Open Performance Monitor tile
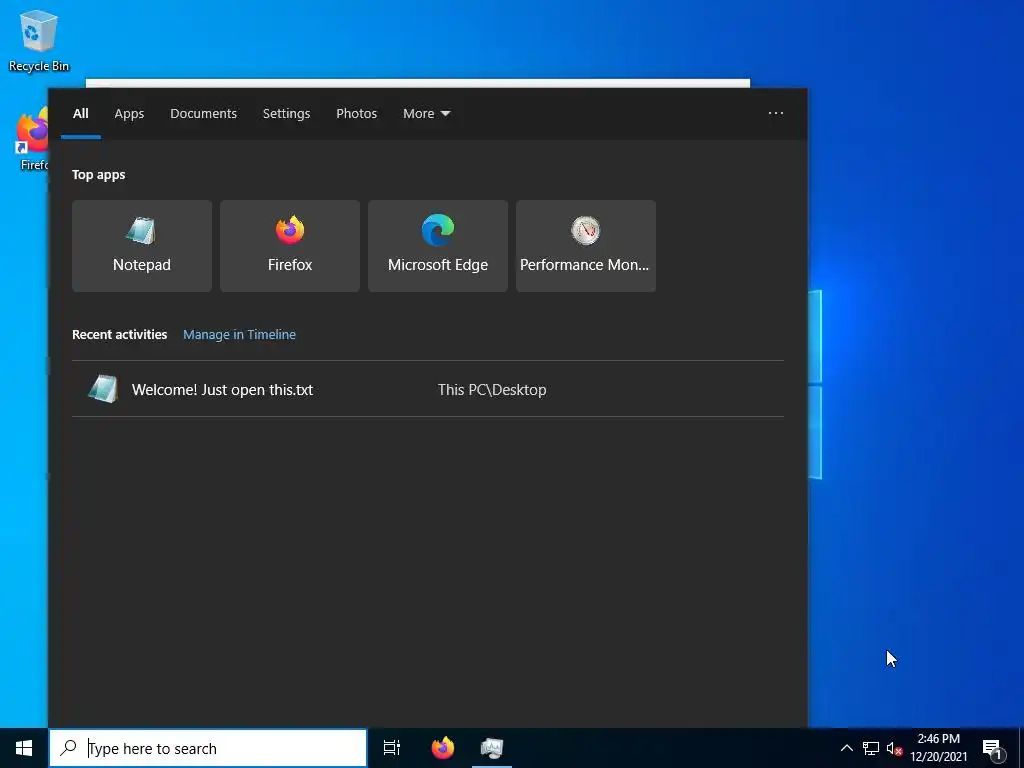1024x768 pixels. tap(586, 246)
